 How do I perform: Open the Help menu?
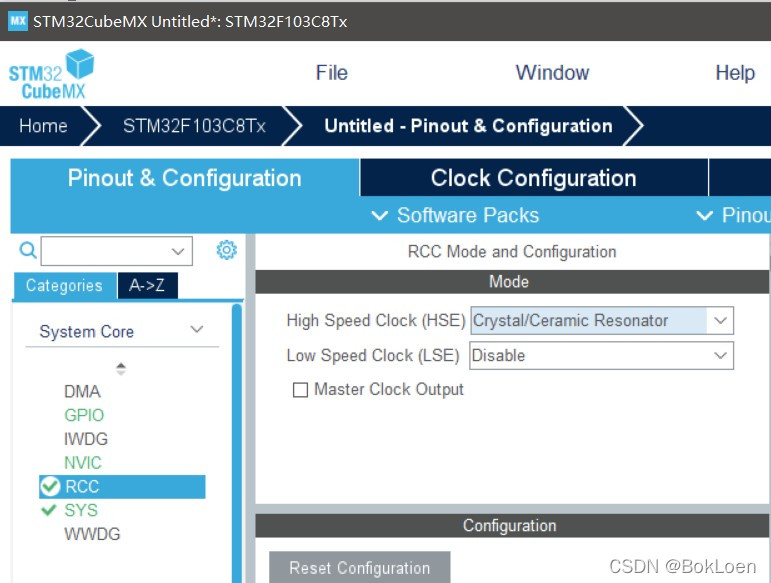tap(735, 73)
